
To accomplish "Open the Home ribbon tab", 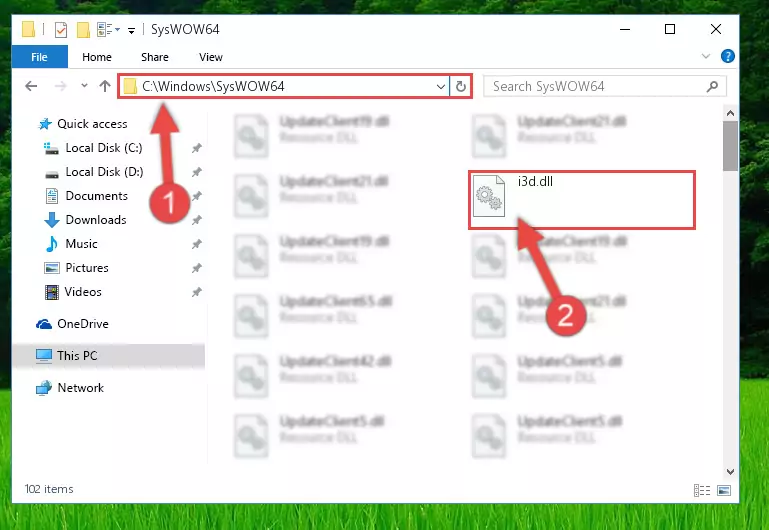I will pos(97,57).
